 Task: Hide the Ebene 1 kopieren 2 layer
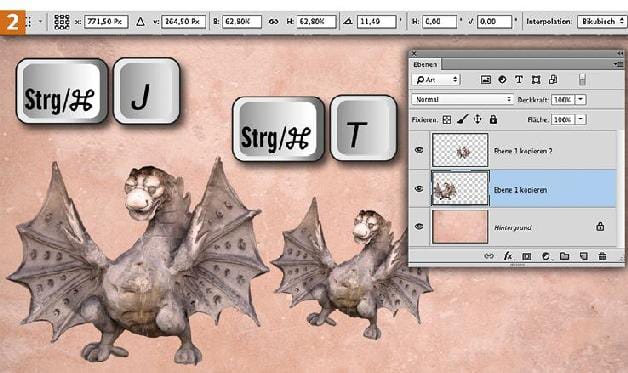click(x=419, y=150)
